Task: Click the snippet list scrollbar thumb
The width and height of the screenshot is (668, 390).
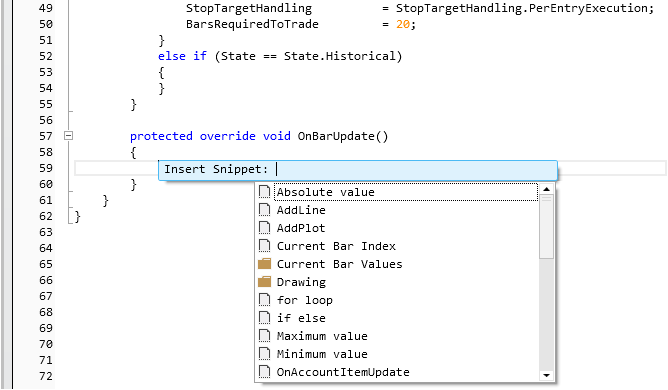Action: [x=546, y=226]
